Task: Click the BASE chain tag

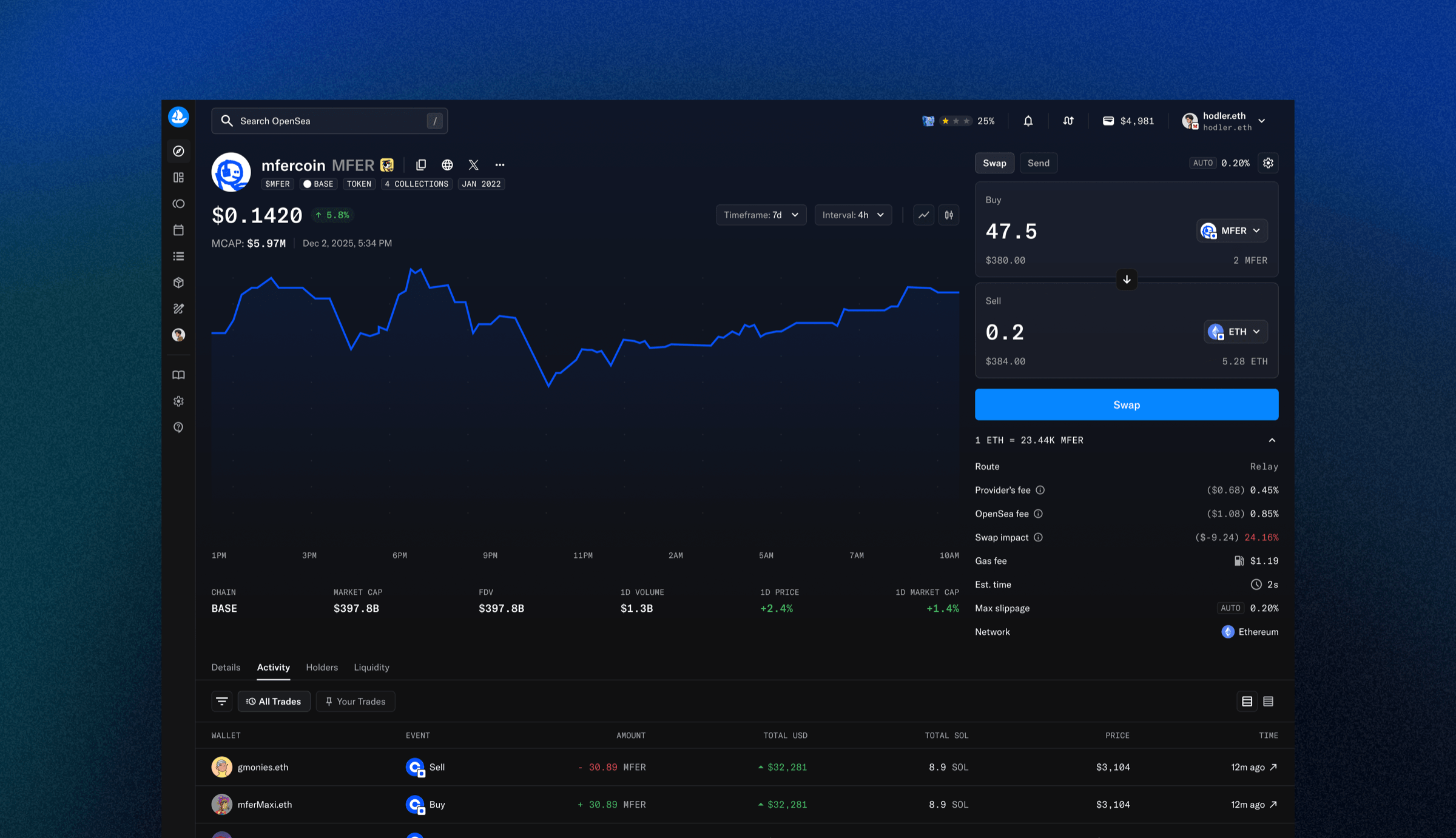Action: point(318,184)
